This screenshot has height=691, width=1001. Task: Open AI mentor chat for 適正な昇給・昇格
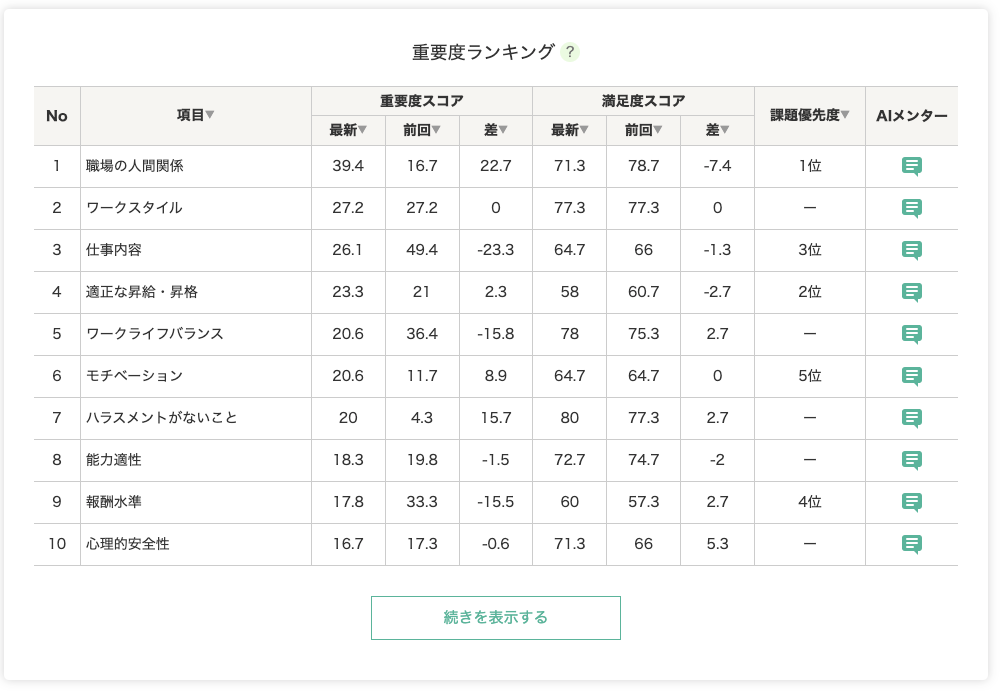[911, 292]
